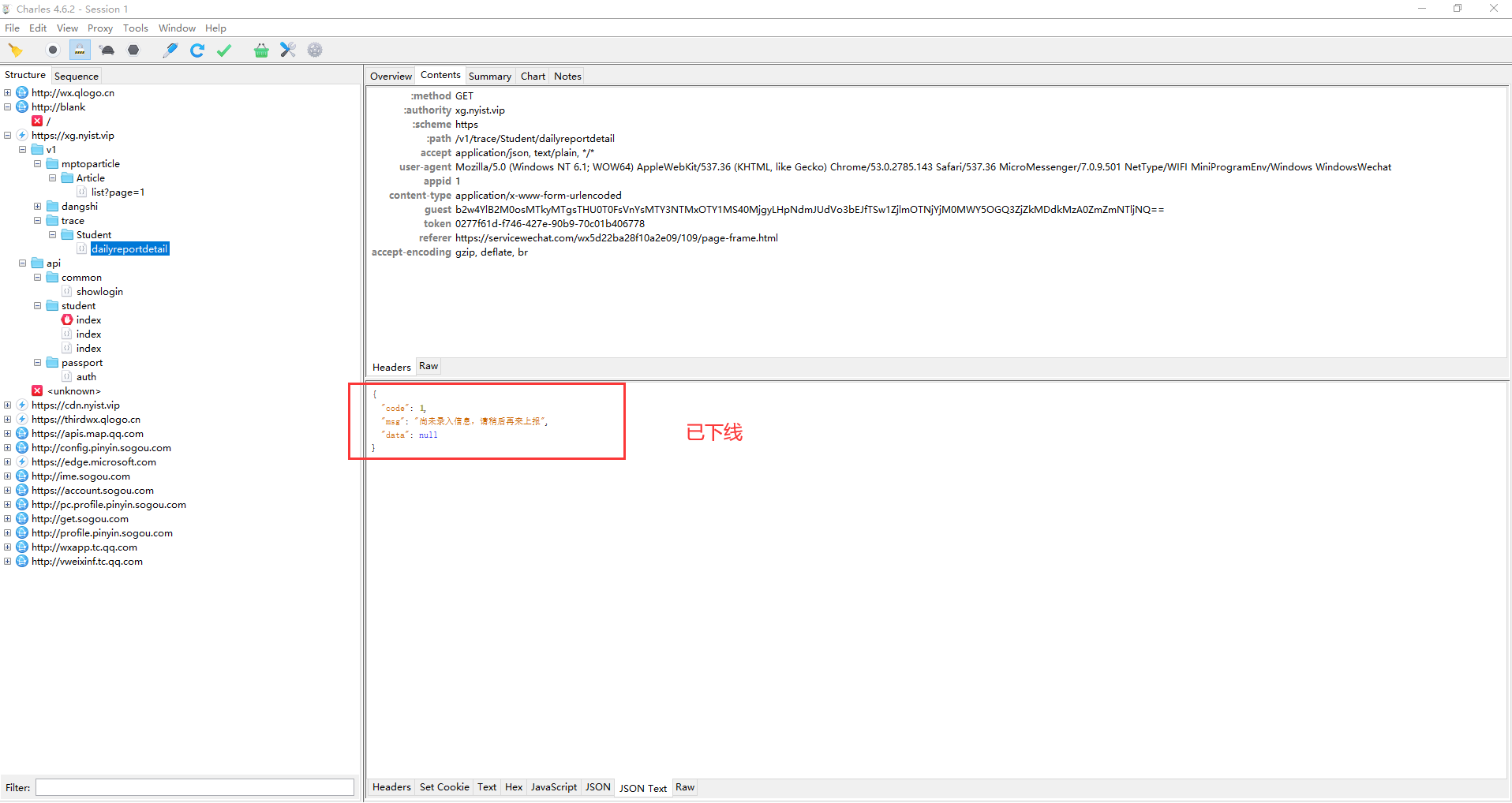The image size is (1512, 803).
Task: Open the View menu
Action: pyautogui.click(x=67, y=28)
